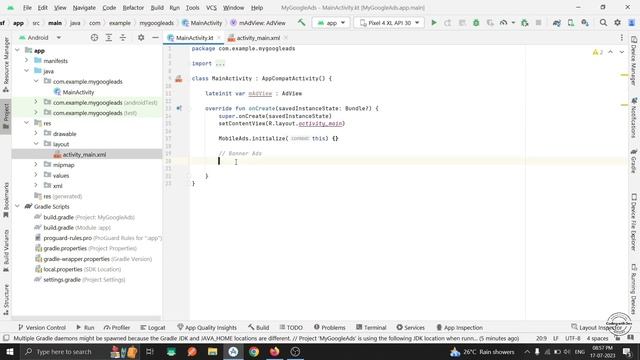Open the Terminal tool window
This screenshot has width=640, height=360.
[371, 327]
